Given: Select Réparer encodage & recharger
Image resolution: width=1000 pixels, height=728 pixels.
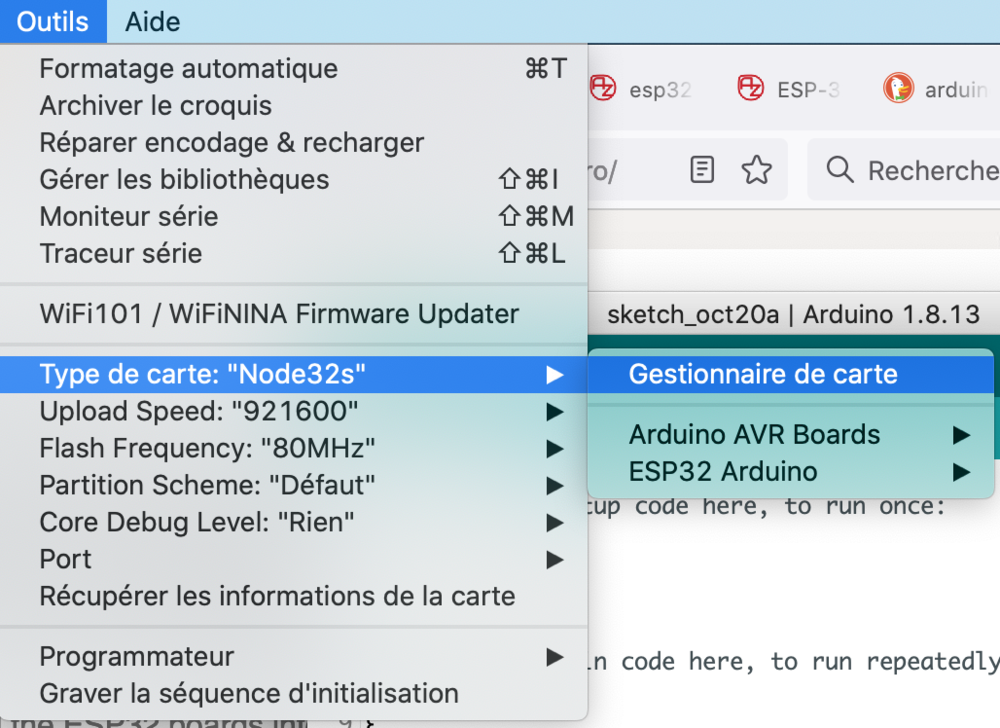Looking at the screenshot, I should (293, 143).
